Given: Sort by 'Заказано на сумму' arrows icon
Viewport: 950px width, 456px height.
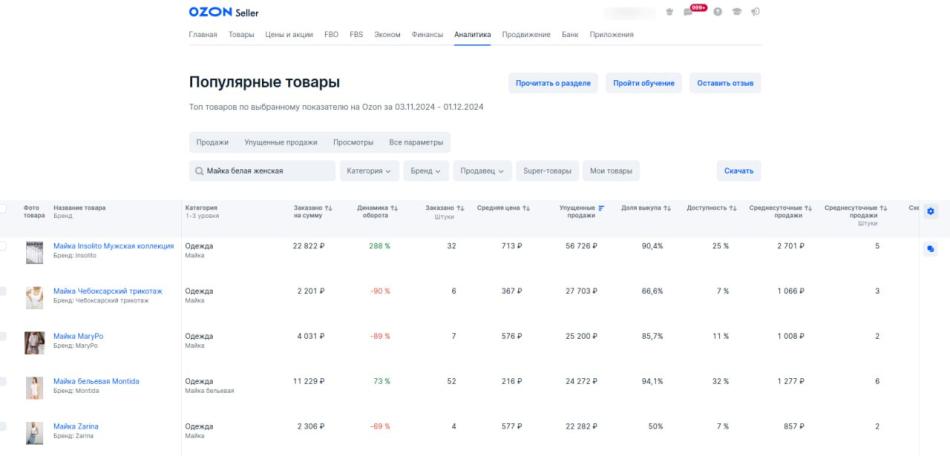Looking at the screenshot, I should tap(329, 208).
